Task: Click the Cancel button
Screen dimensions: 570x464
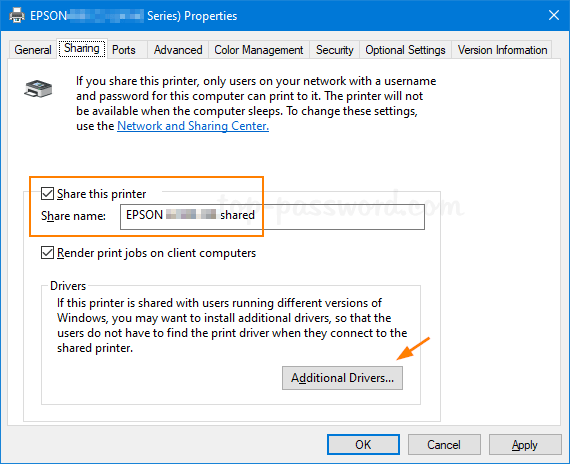Action: click(x=444, y=444)
